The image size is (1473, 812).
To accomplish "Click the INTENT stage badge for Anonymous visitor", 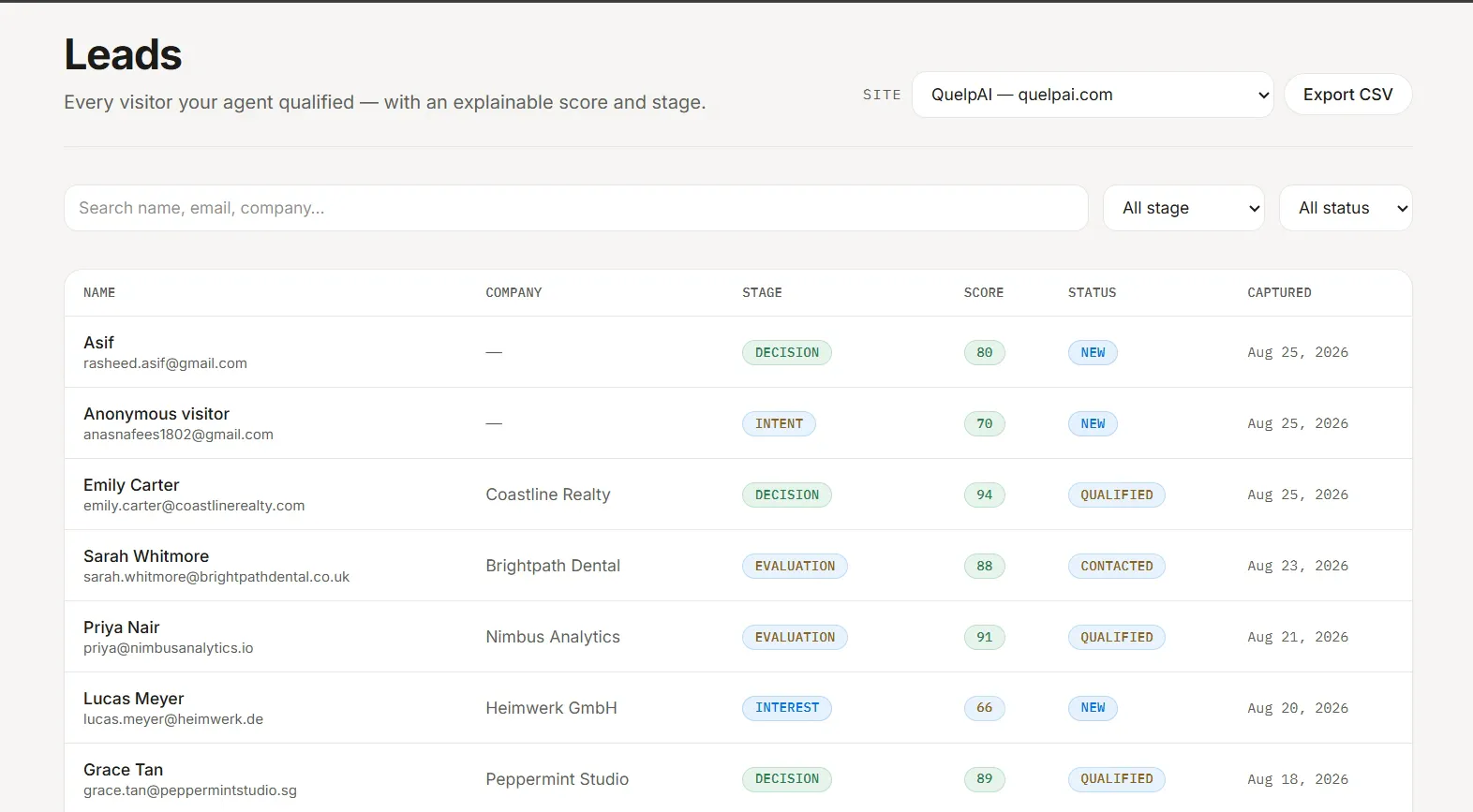I will pyautogui.click(x=779, y=423).
